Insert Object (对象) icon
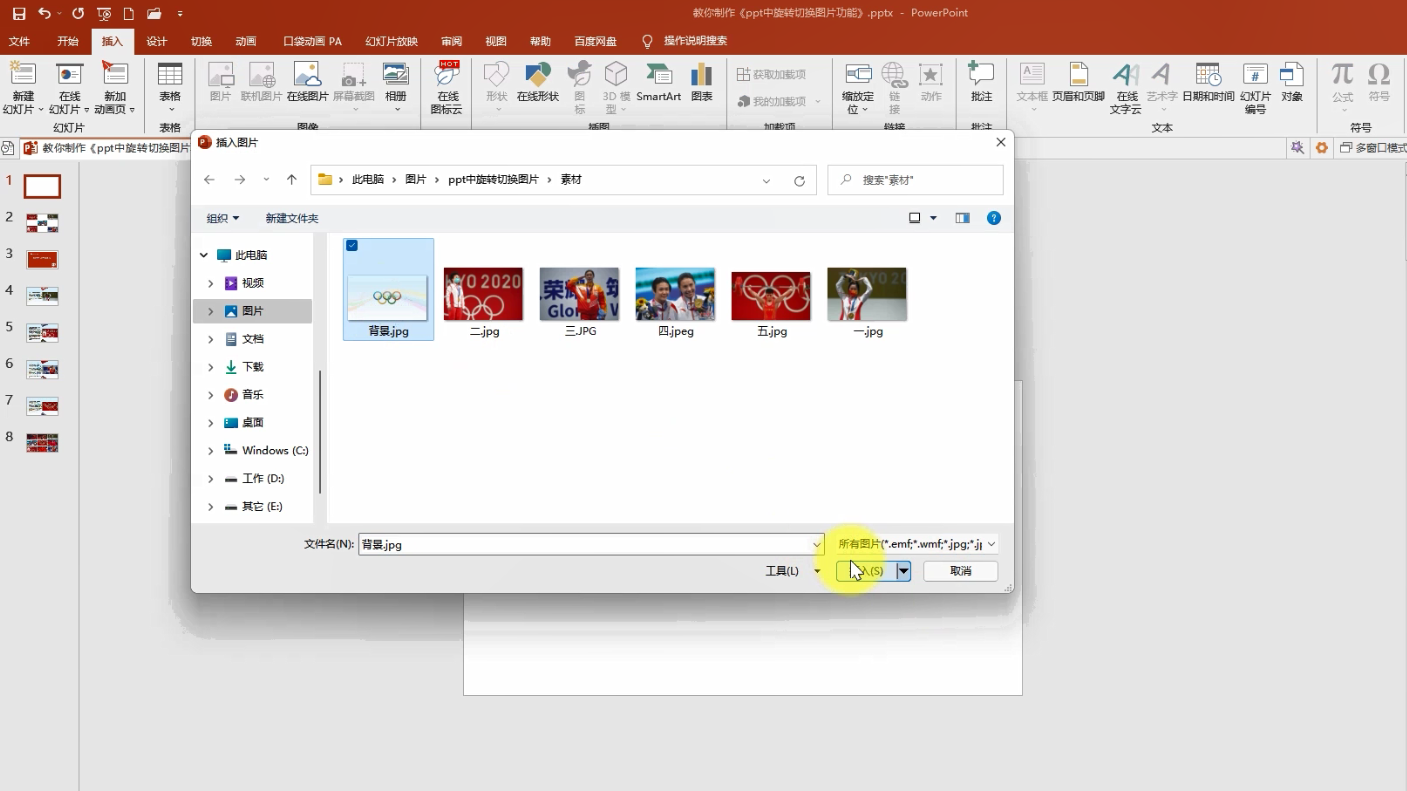 pos(1292,82)
